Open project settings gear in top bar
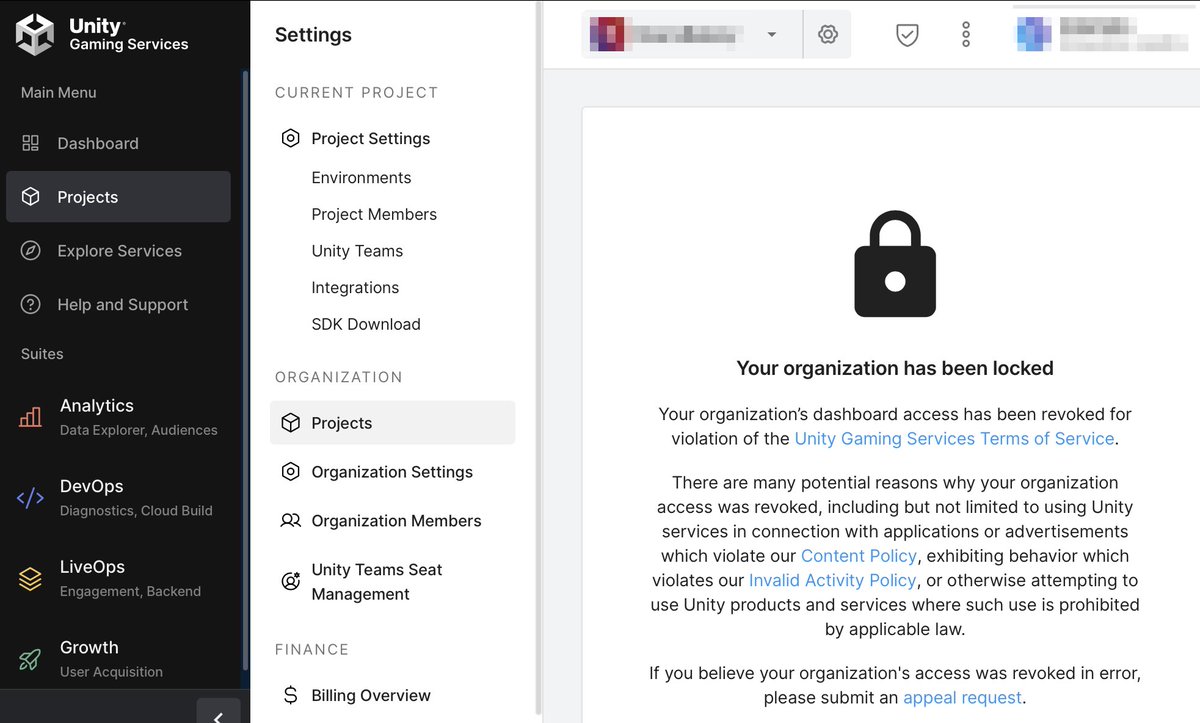The width and height of the screenshot is (1200, 723). [828, 35]
